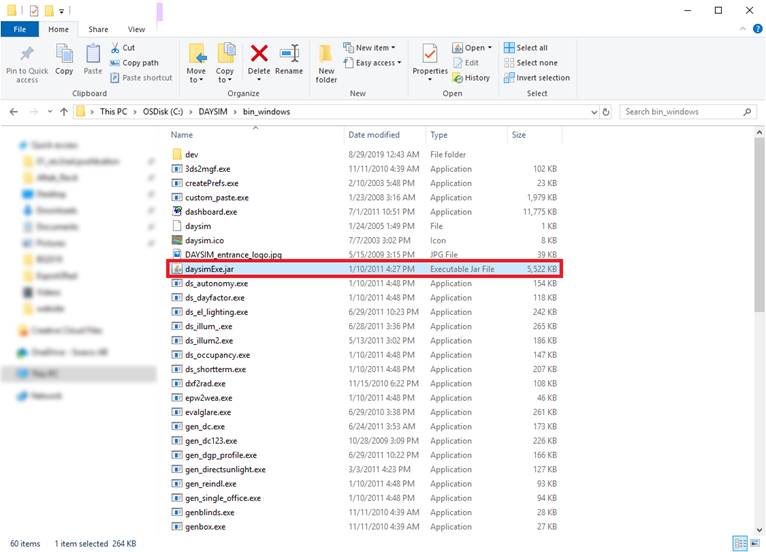Select the genbox.exe file
Image resolution: width=766 pixels, height=552 pixels.
tap(364, 527)
